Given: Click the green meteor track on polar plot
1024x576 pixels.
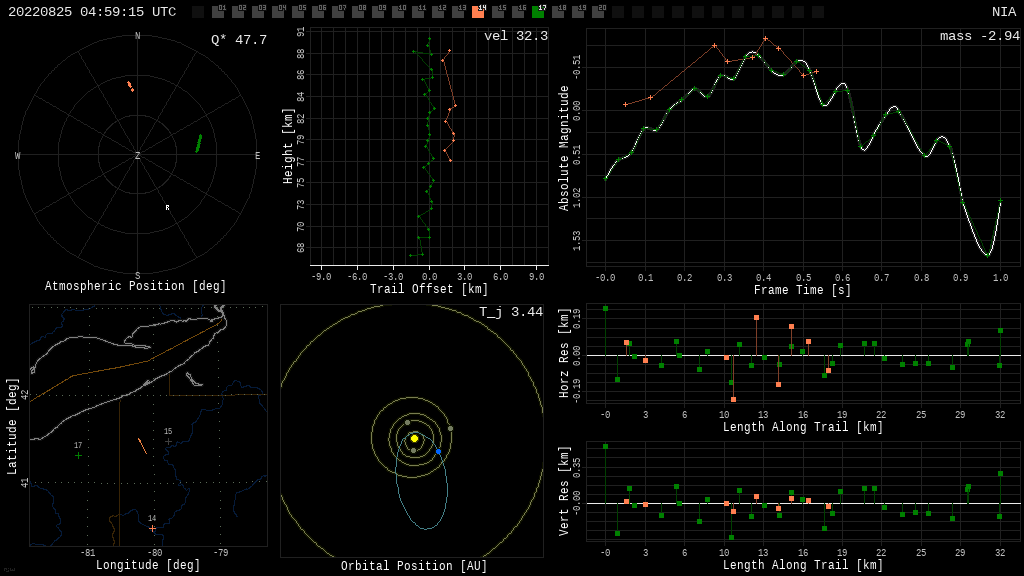Looking at the screenshot, I should point(199,143).
